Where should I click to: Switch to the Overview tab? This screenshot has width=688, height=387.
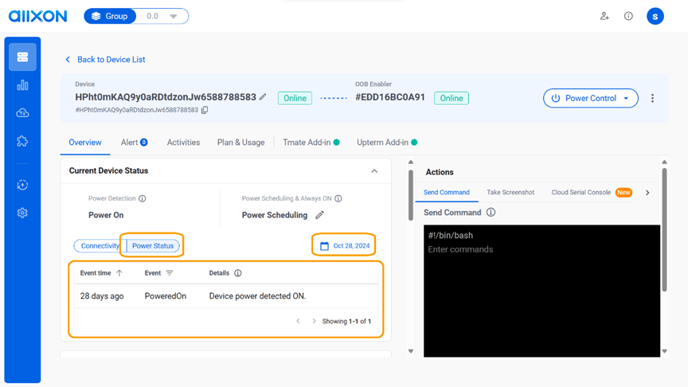85,143
